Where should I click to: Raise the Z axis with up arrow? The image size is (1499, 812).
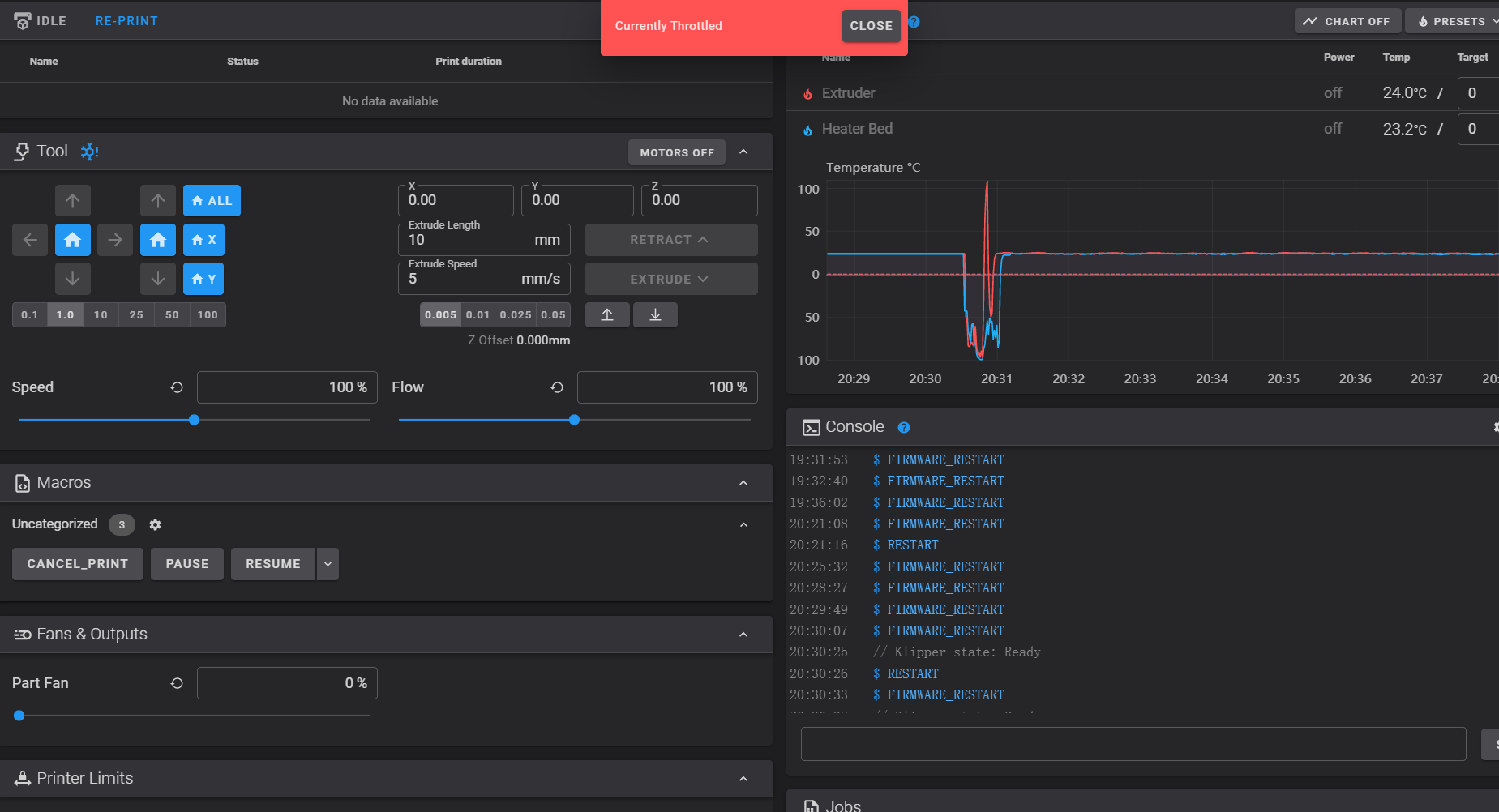click(158, 201)
